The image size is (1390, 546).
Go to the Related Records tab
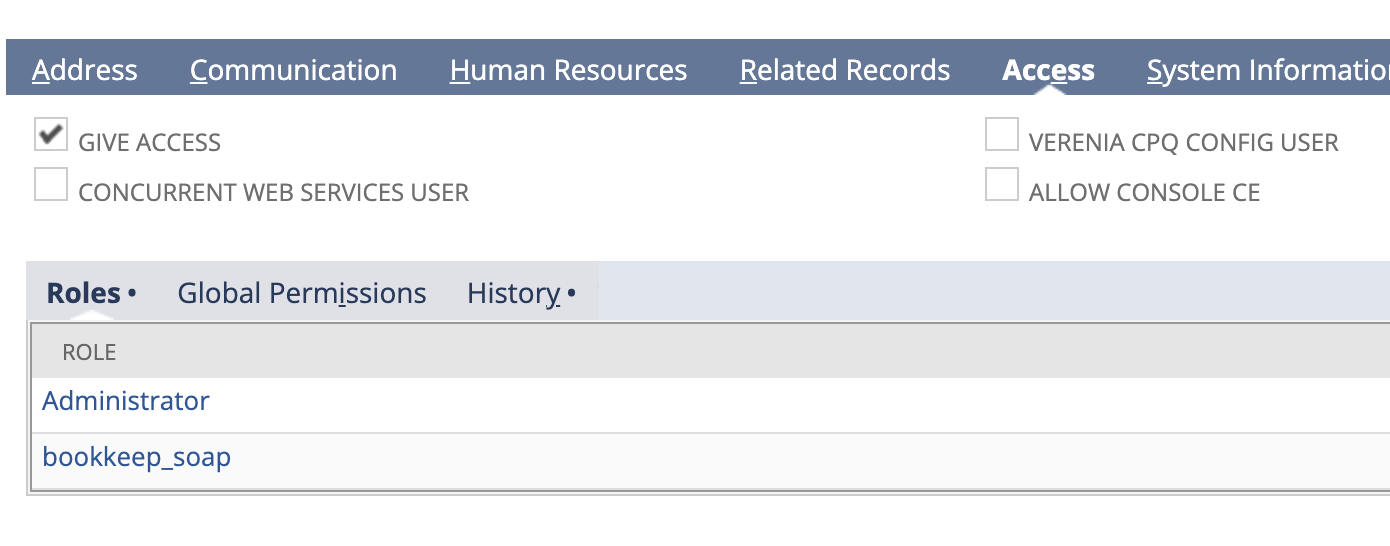(845, 70)
